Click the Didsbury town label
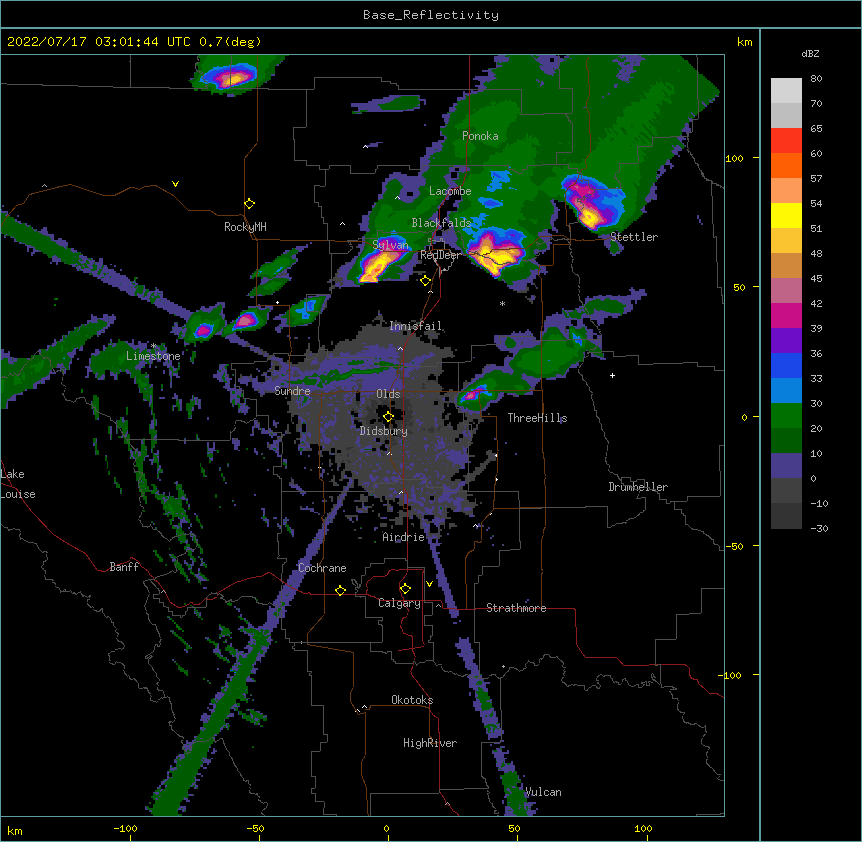 point(383,431)
